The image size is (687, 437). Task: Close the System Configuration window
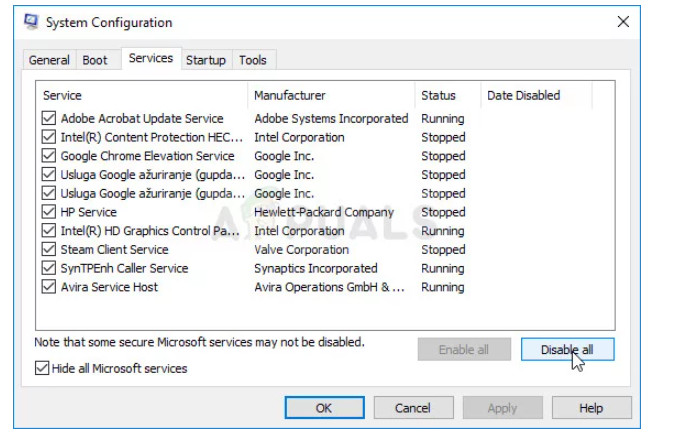[x=623, y=22]
